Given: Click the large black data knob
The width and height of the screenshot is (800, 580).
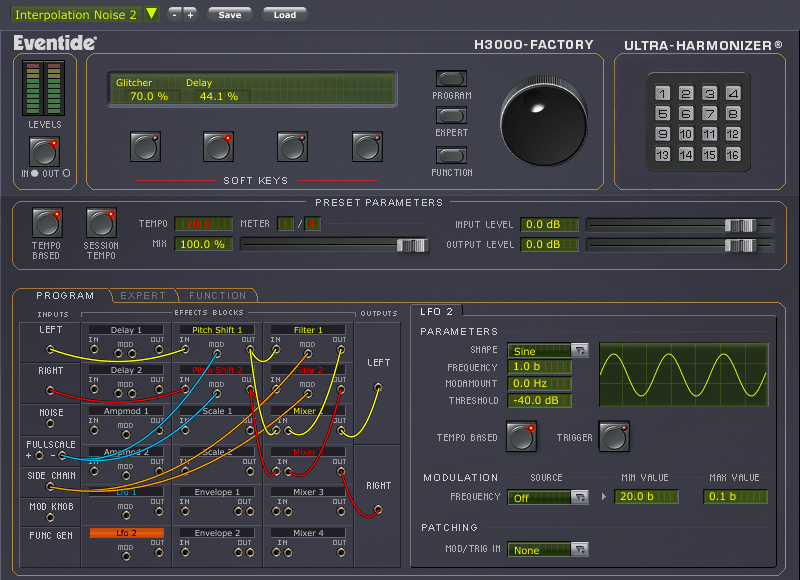Looking at the screenshot, I should (544, 122).
